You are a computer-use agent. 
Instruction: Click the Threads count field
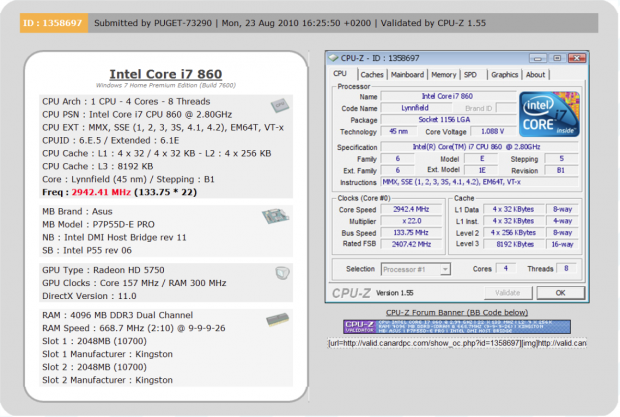(x=566, y=269)
